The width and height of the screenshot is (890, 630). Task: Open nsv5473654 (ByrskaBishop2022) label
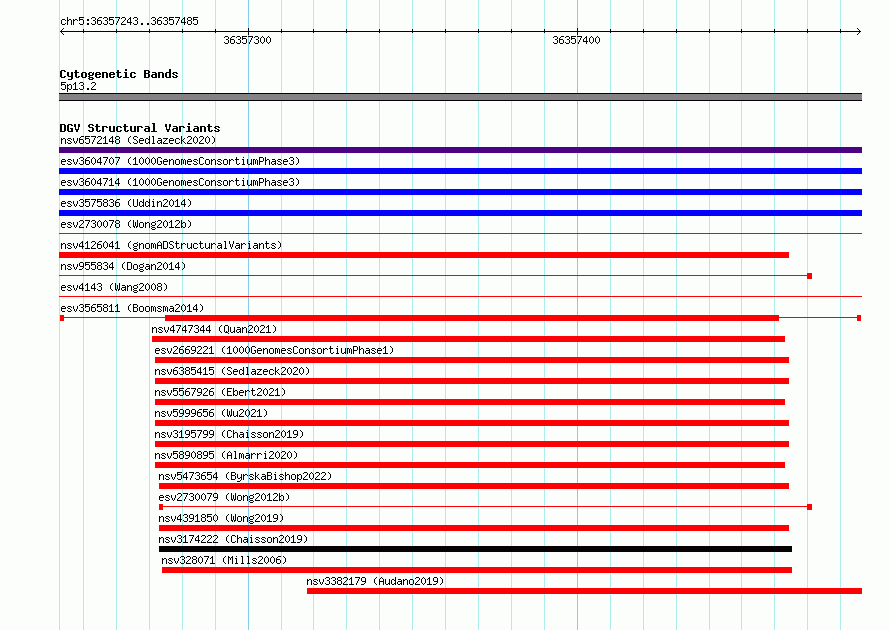pyautogui.click(x=245, y=476)
